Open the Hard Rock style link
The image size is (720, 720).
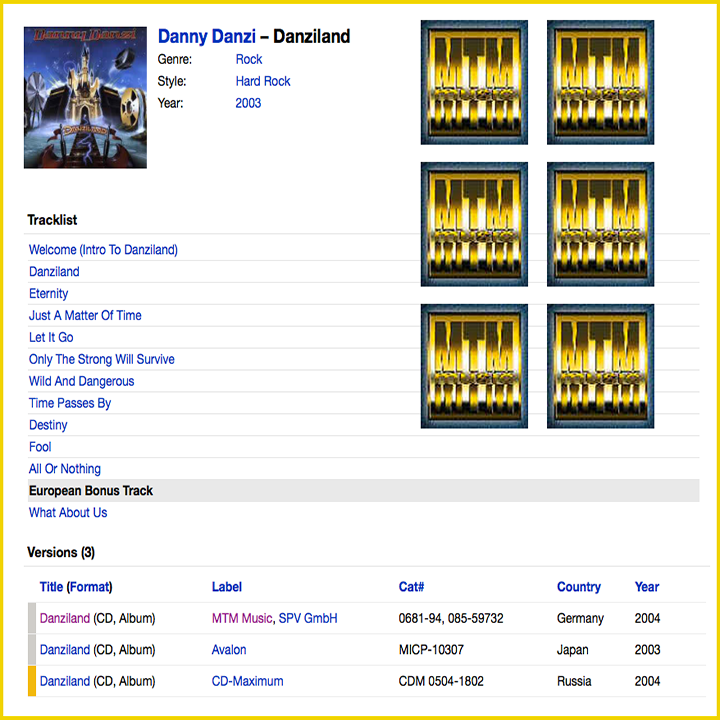[x=263, y=81]
